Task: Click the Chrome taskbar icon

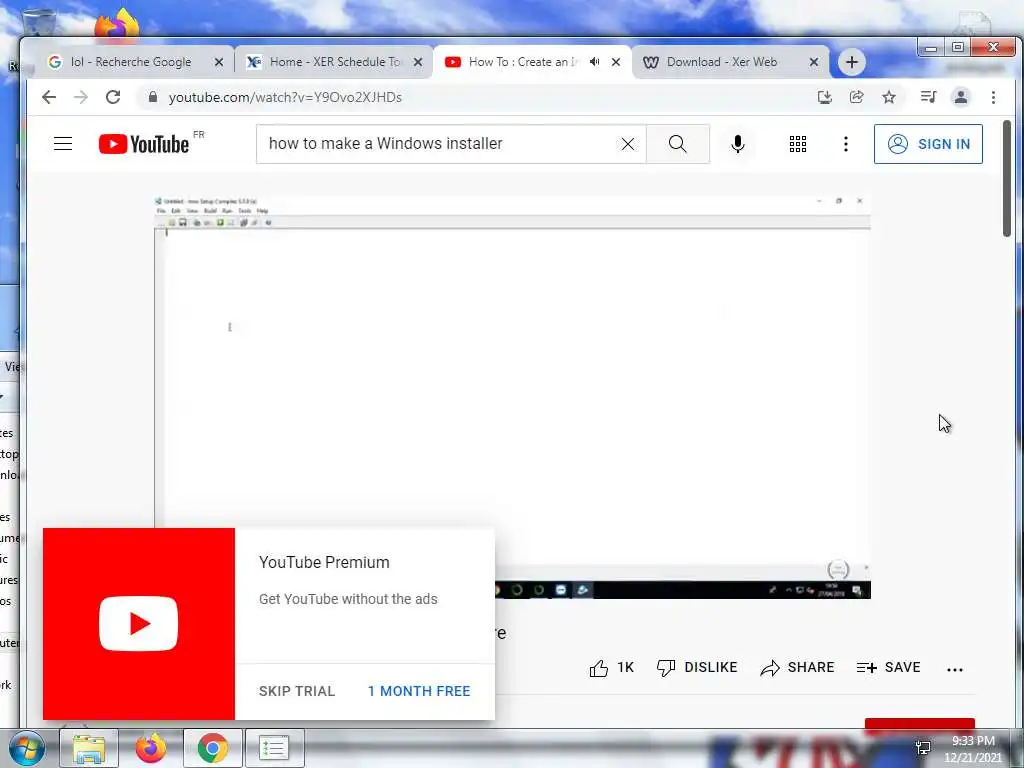Action: point(212,748)
